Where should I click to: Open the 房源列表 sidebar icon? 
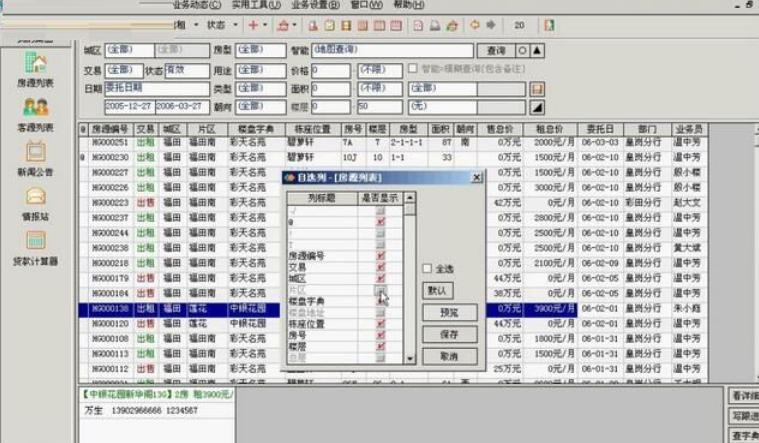tap(36, 66)
